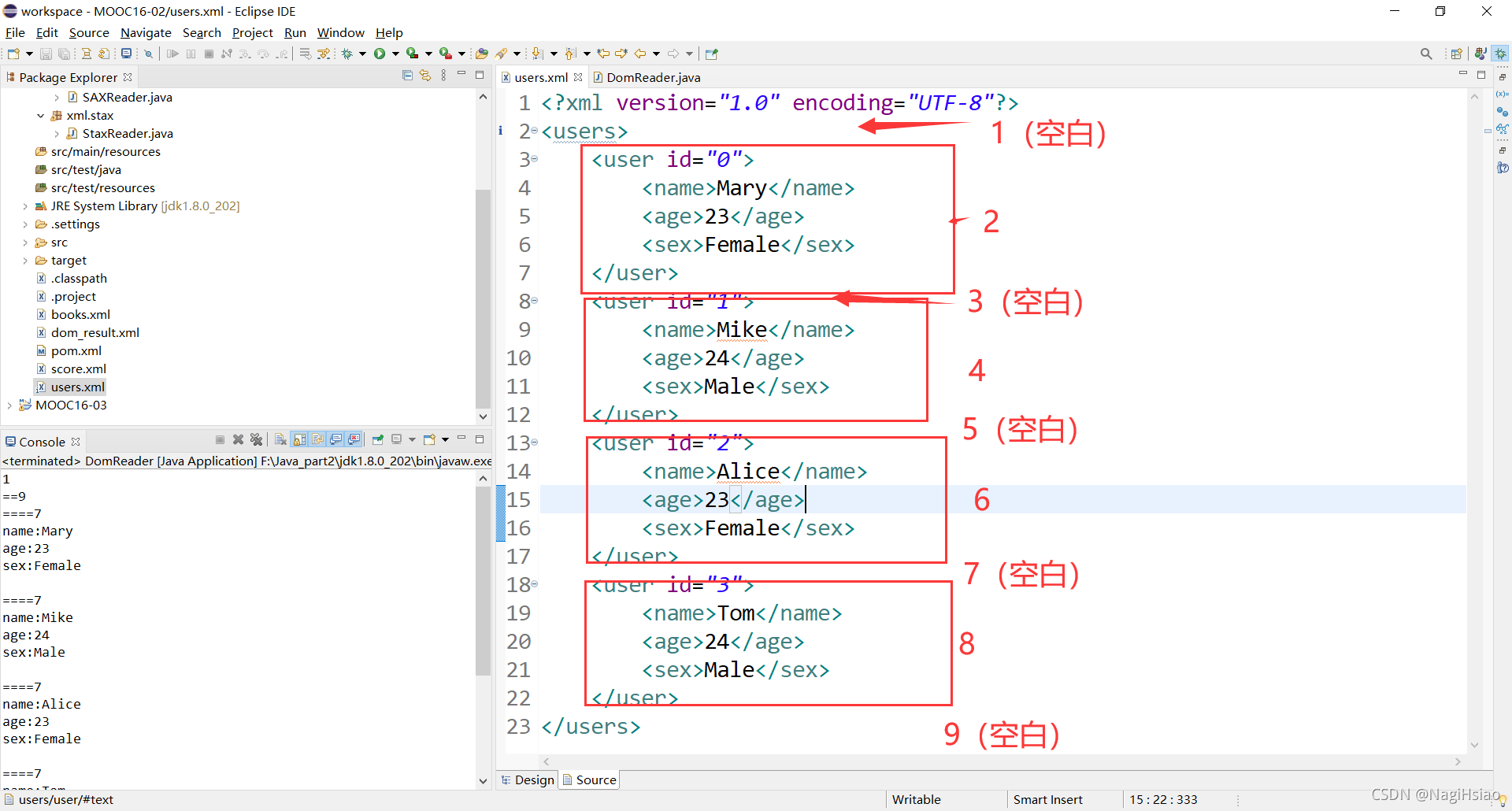1512x811 pixels.
Task: Open the Open Console dropdown arrow
Action: click(445, 439)
